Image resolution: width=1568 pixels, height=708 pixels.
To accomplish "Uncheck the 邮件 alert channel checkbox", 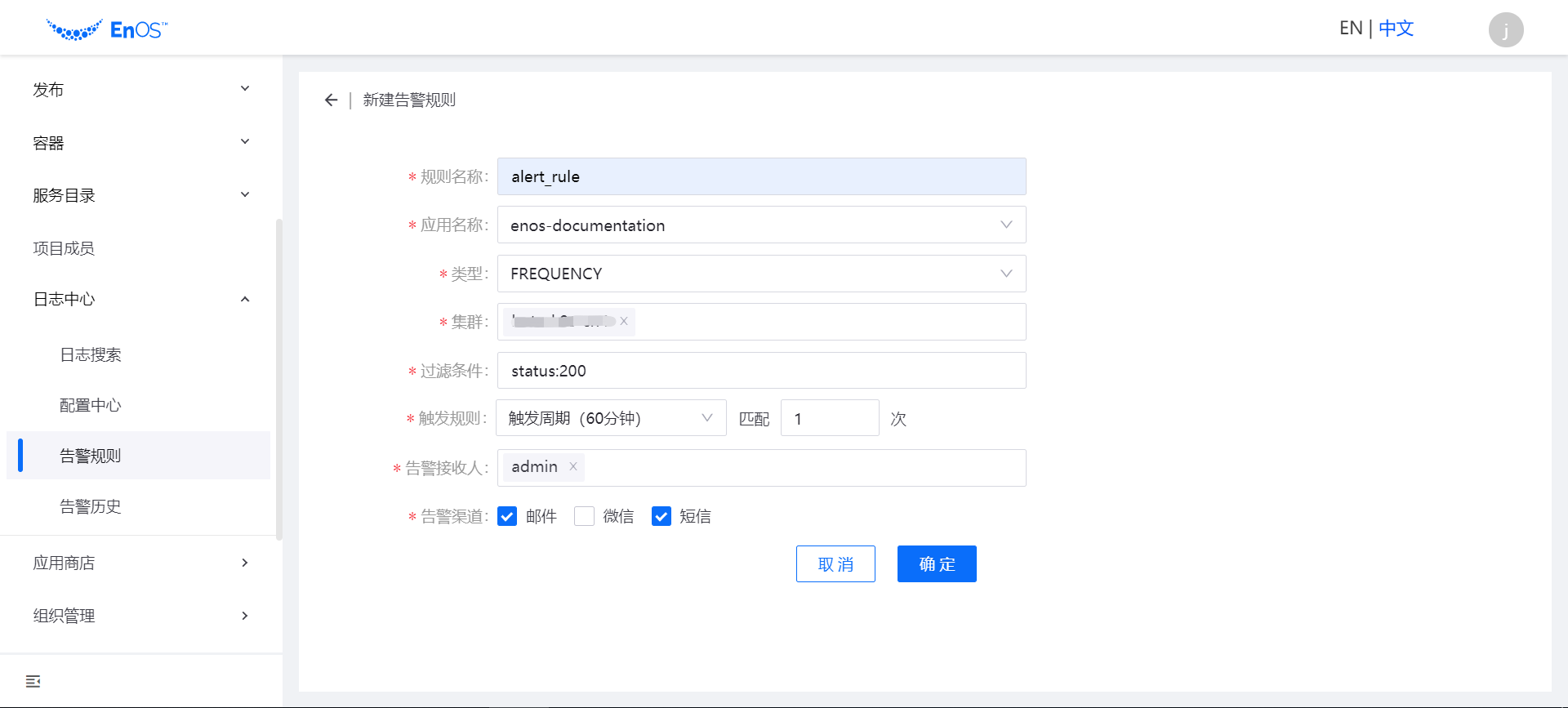I will click(507, 516).
